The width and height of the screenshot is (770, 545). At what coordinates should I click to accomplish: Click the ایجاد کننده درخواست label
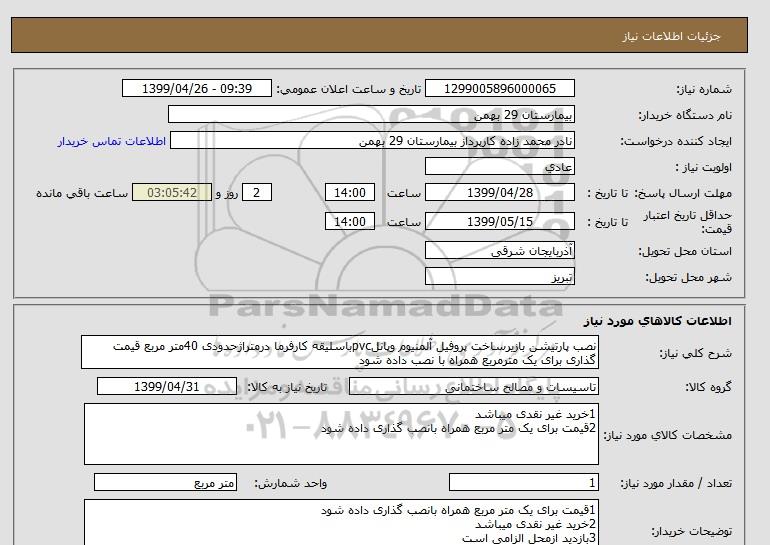pos(676,141)
